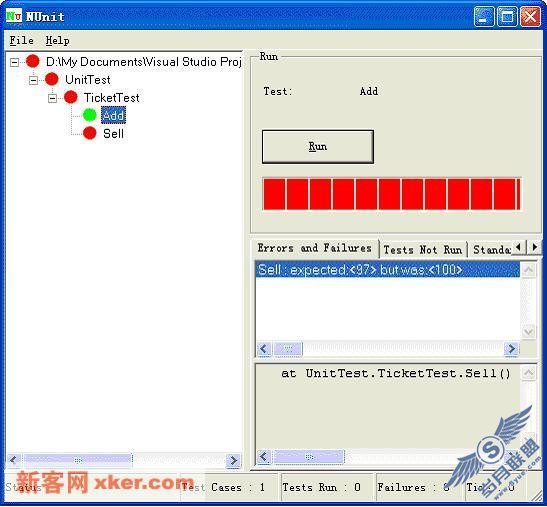Run the selected test with Run button
547x507 pixels.
click(318, 147)
